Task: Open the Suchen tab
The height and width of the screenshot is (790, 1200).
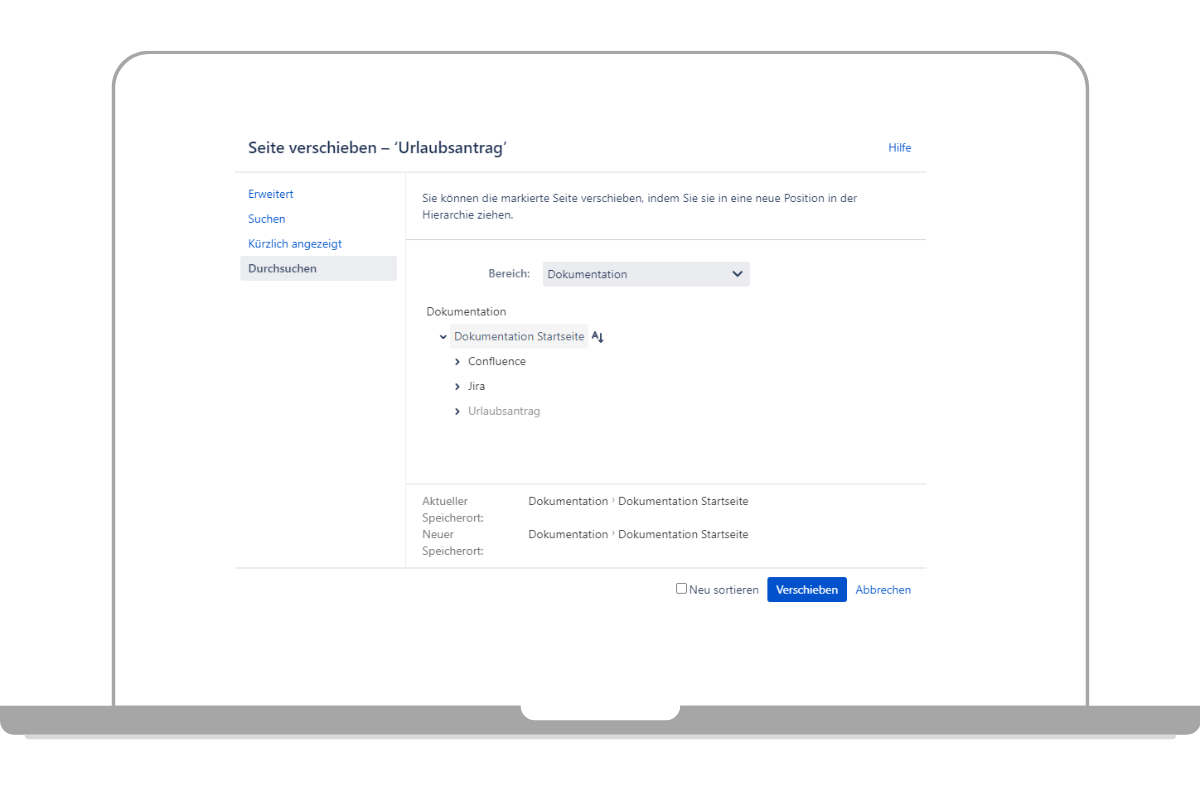Action: coord(267,219)
